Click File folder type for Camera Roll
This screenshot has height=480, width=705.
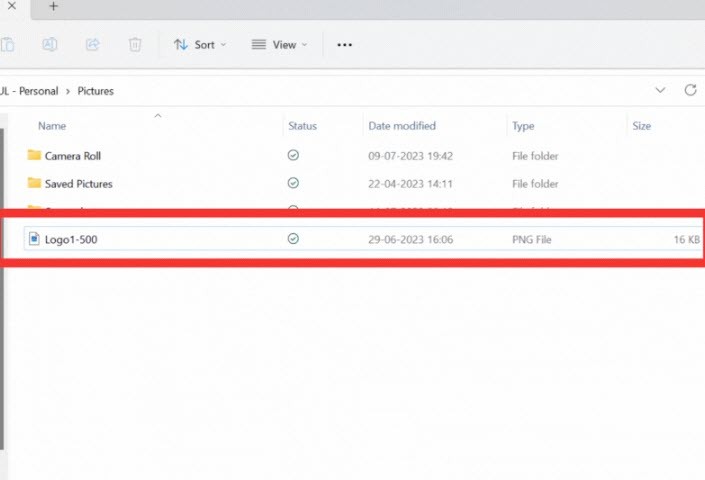click(535, 156)
